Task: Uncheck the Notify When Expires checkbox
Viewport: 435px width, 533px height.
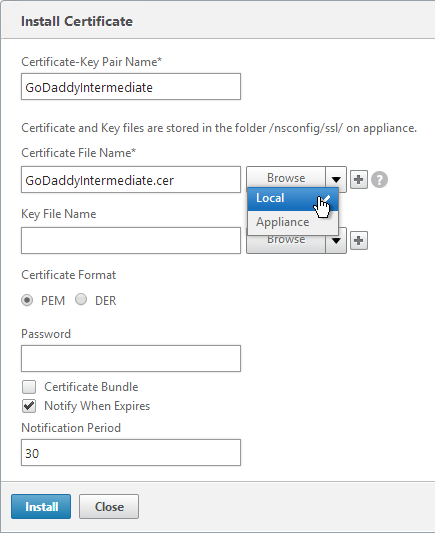Action: [29, 406]
